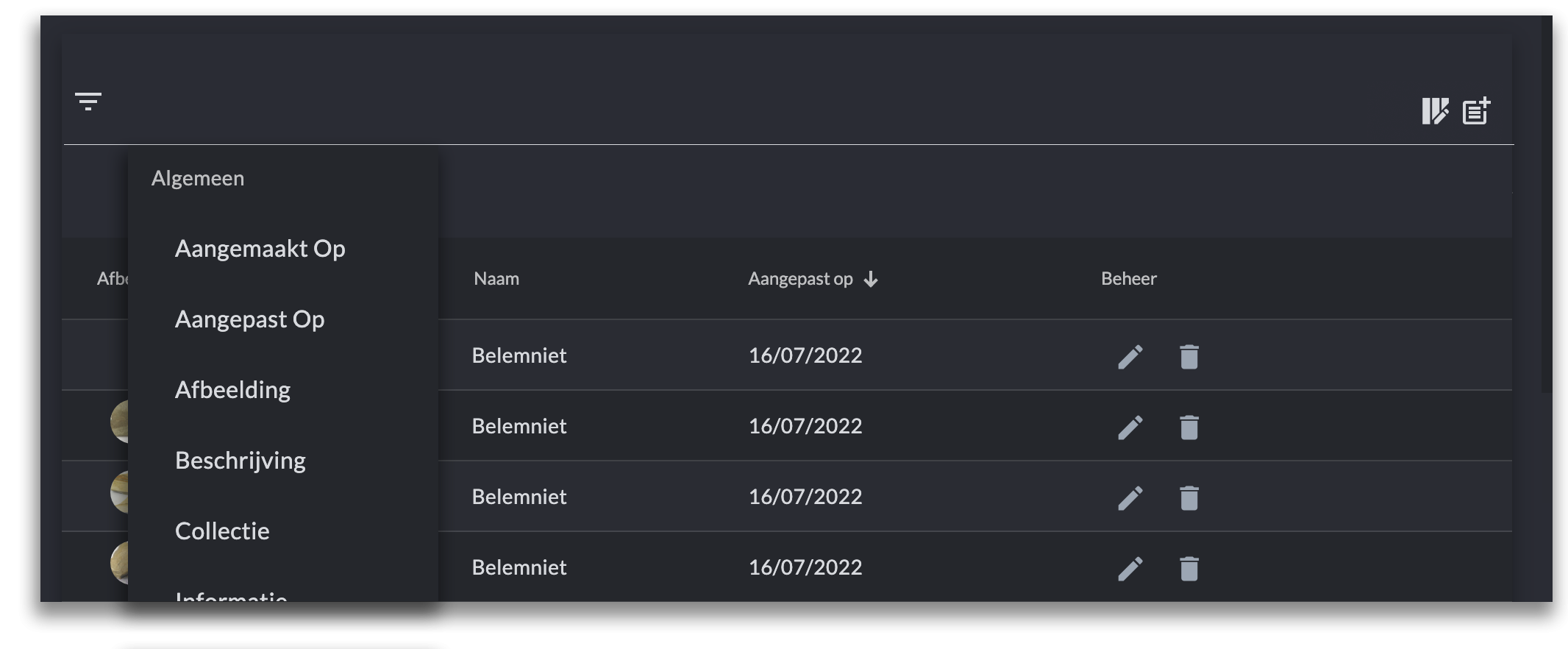This screenshot has height=649, width=1568.
Task: Open the second row's image thumbnail
Action: click(x=119, y=422)
